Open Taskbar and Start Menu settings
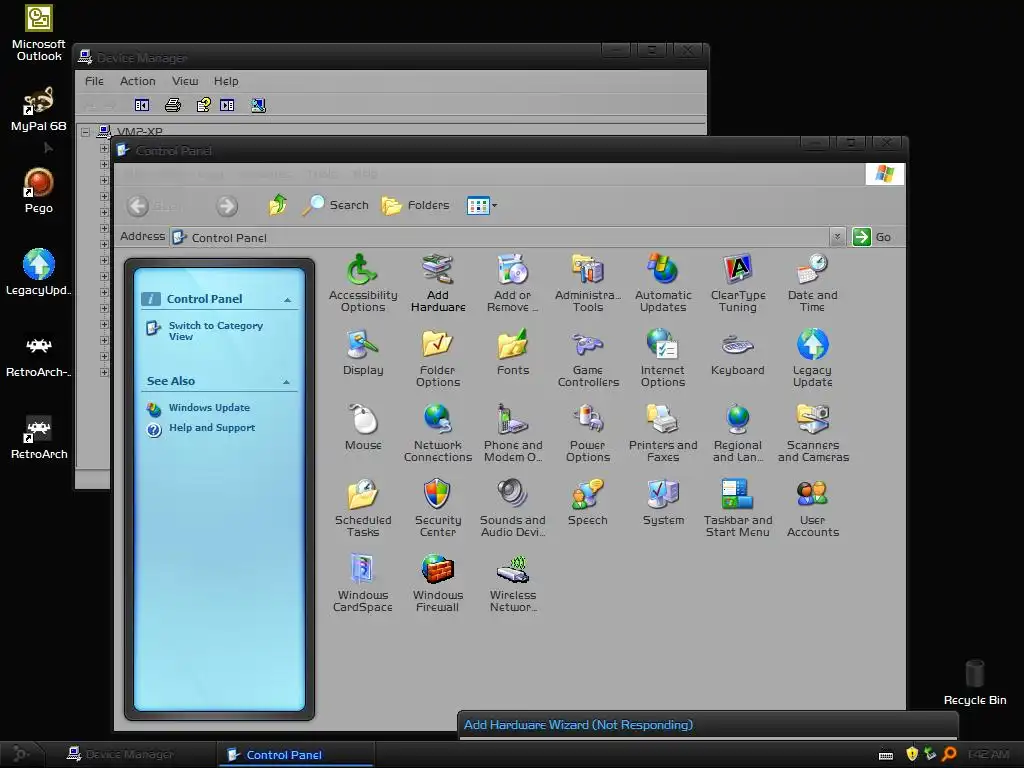Viewport: 1024px width, 768px height. coord(738,508)
